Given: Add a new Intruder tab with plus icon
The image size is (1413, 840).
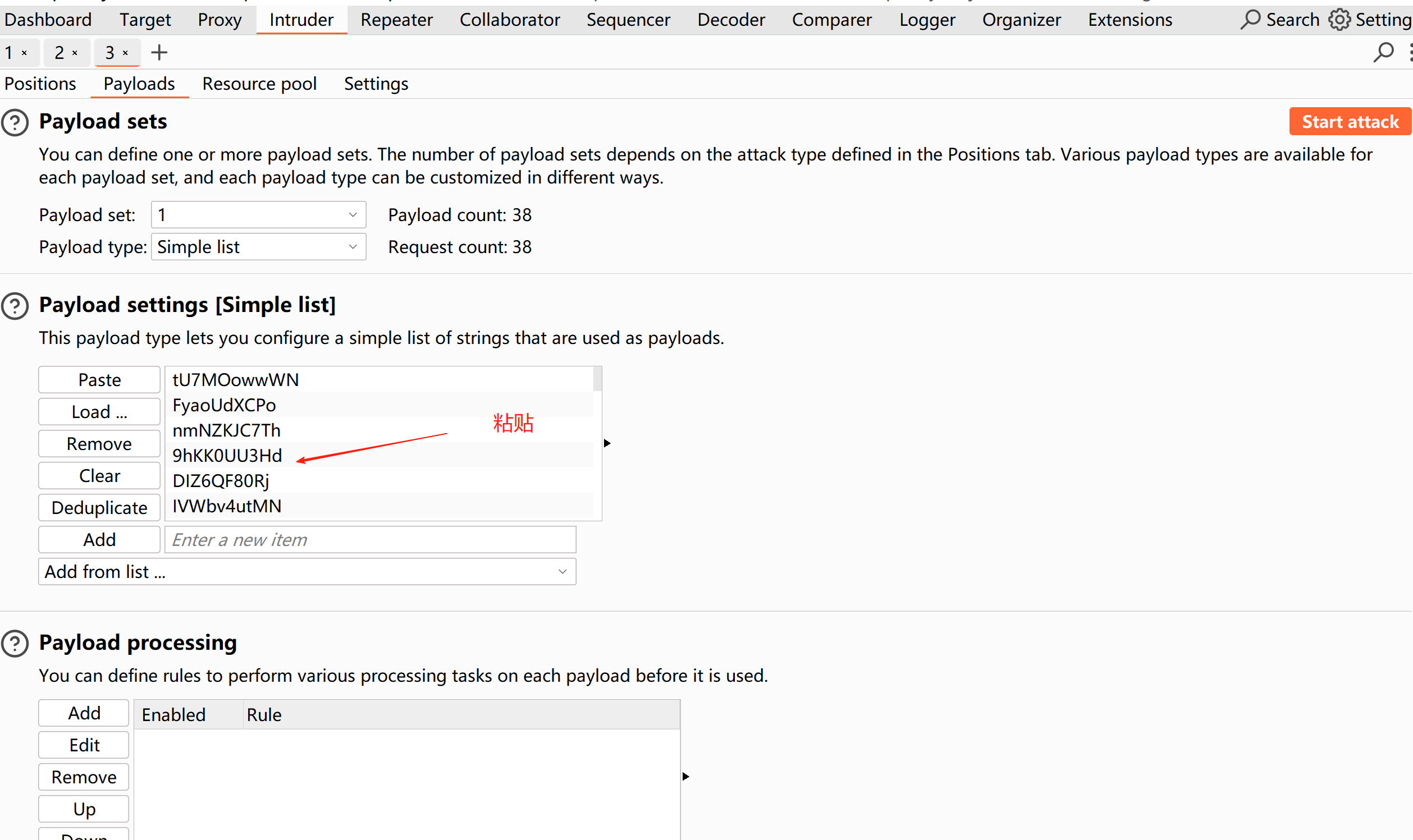Looking at the screenshot, I should point(159,53).
